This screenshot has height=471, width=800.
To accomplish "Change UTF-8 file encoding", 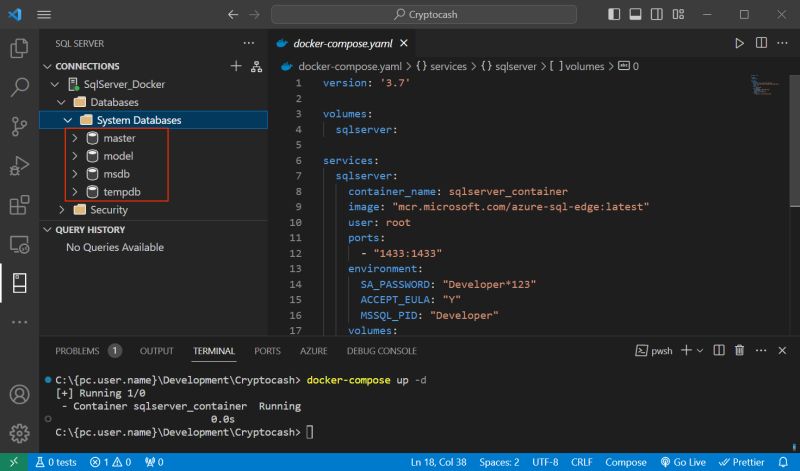I will 545,462.
